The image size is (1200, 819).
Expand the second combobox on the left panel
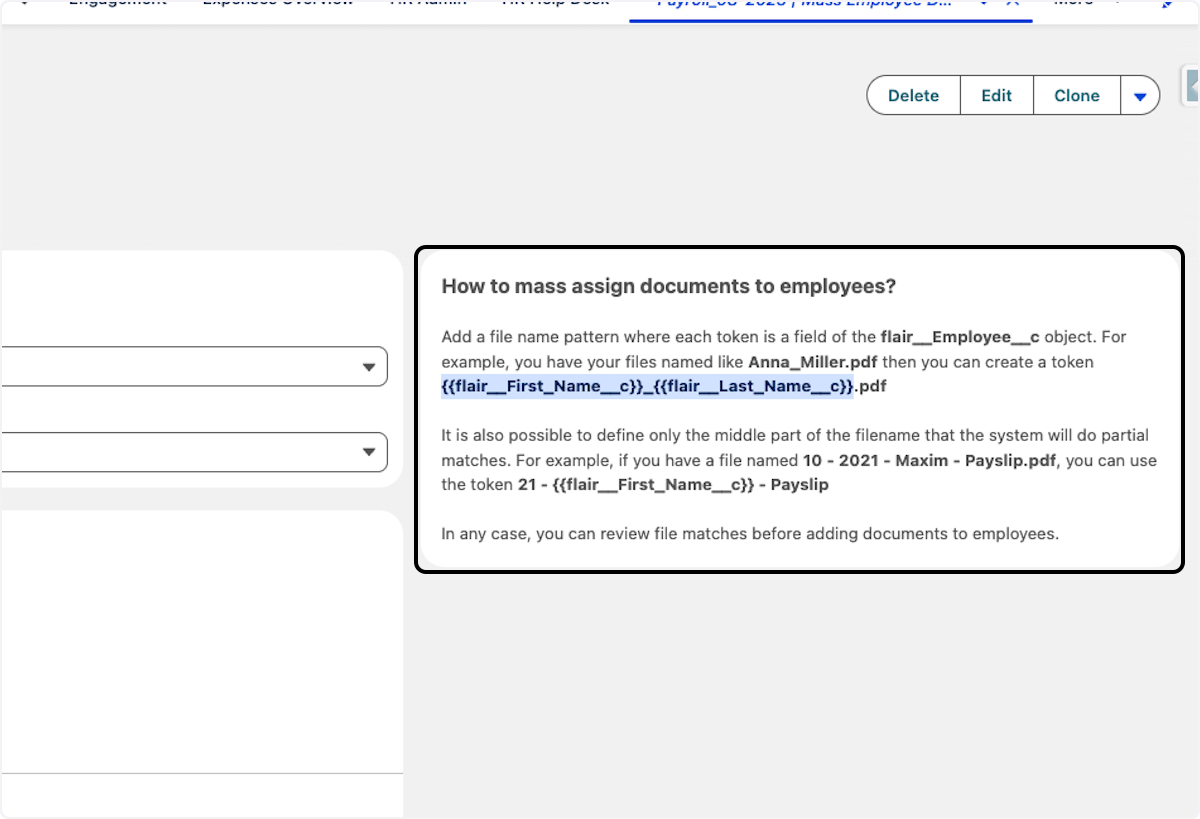[371, 452]
